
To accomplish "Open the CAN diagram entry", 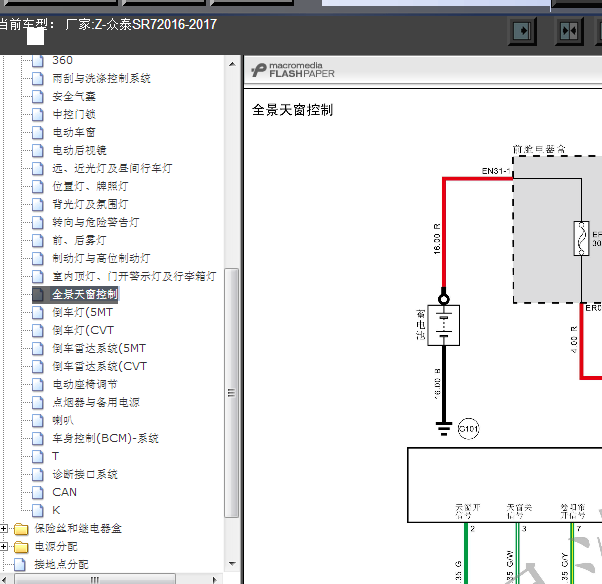I will (x=64, y=492).
